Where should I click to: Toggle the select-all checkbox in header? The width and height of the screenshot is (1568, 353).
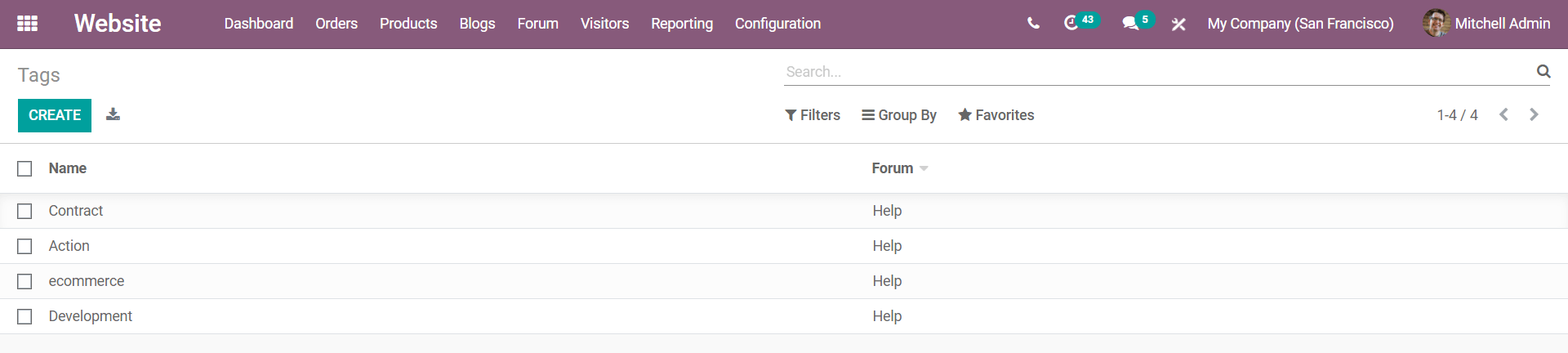click(x=24, y=168)
